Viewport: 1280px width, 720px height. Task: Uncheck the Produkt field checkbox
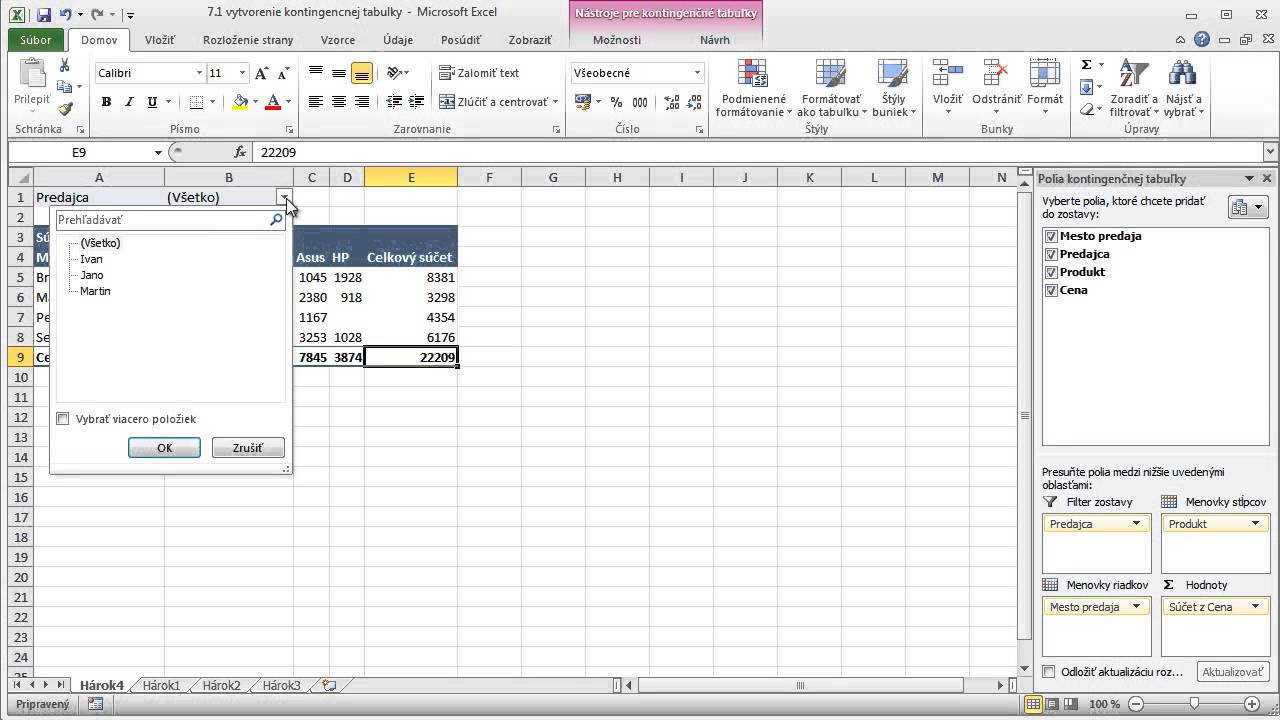point(1051,272)
